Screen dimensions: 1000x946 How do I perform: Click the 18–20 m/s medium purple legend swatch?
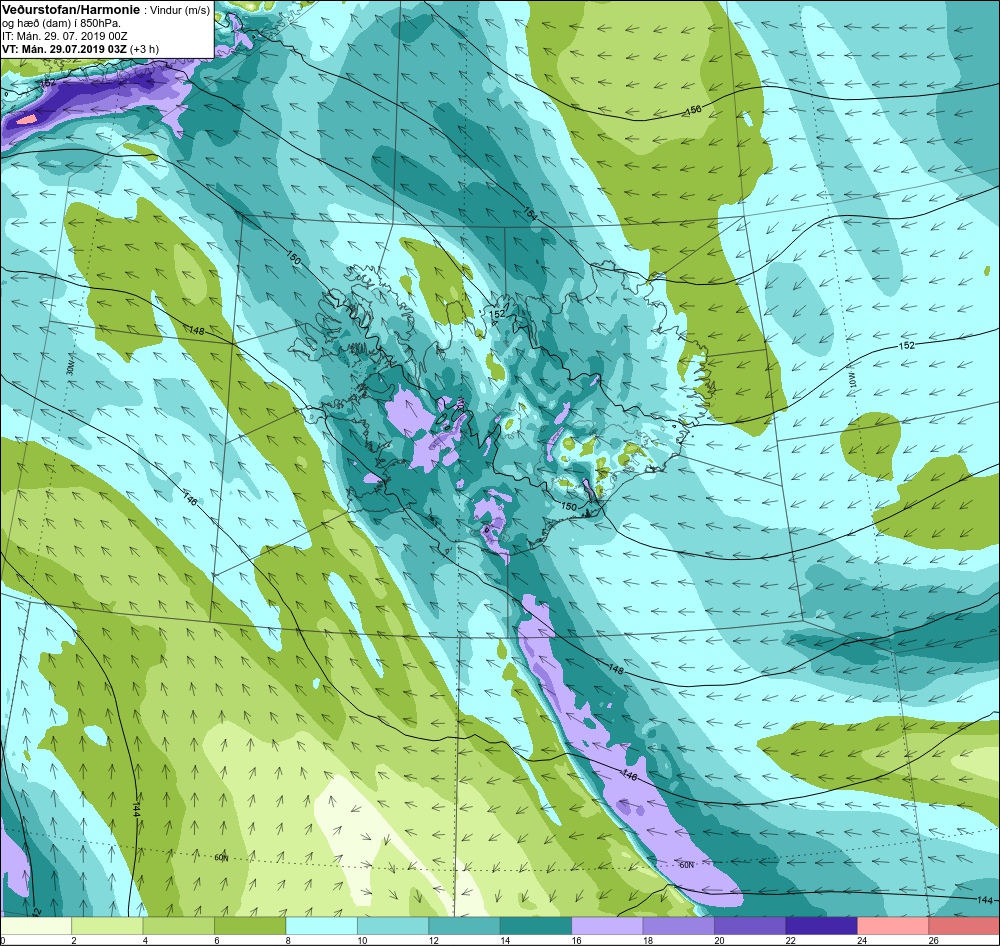(679, 925)
